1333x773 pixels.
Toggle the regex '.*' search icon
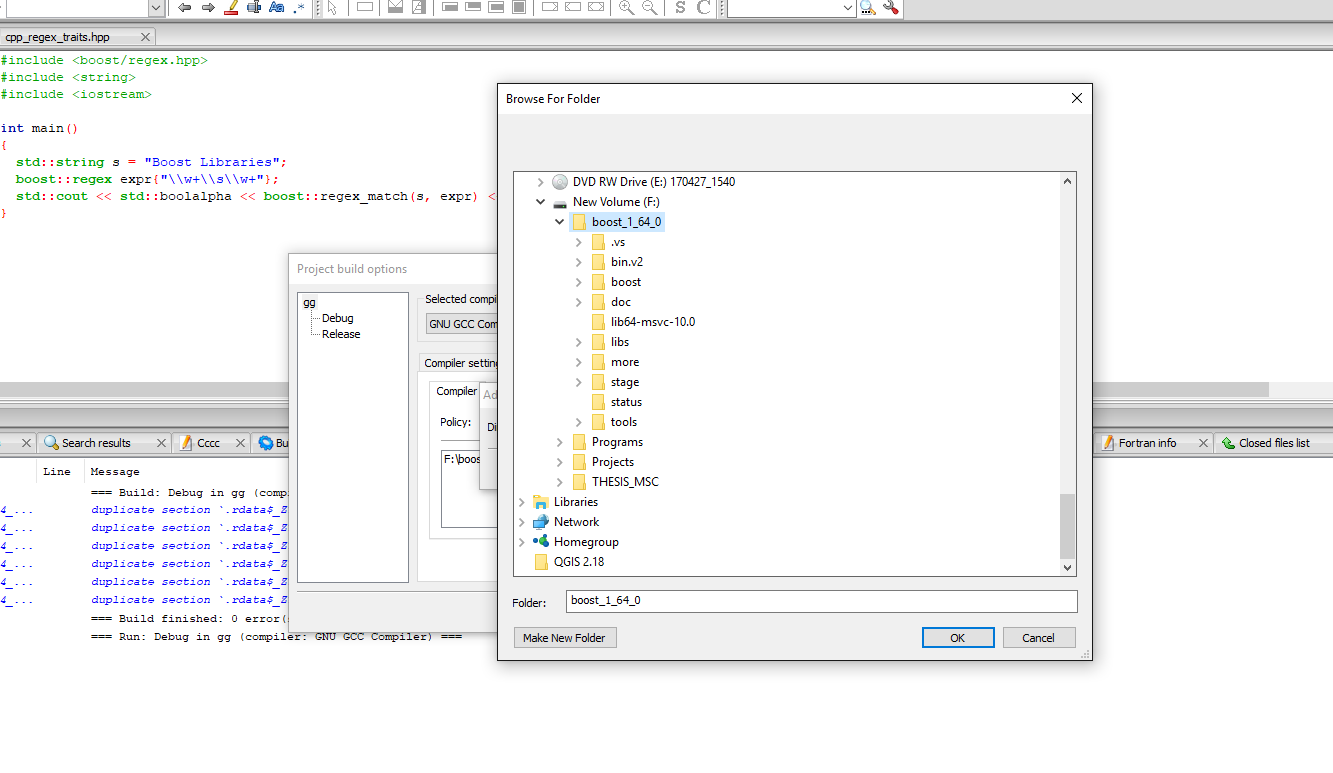coord(299,8)
